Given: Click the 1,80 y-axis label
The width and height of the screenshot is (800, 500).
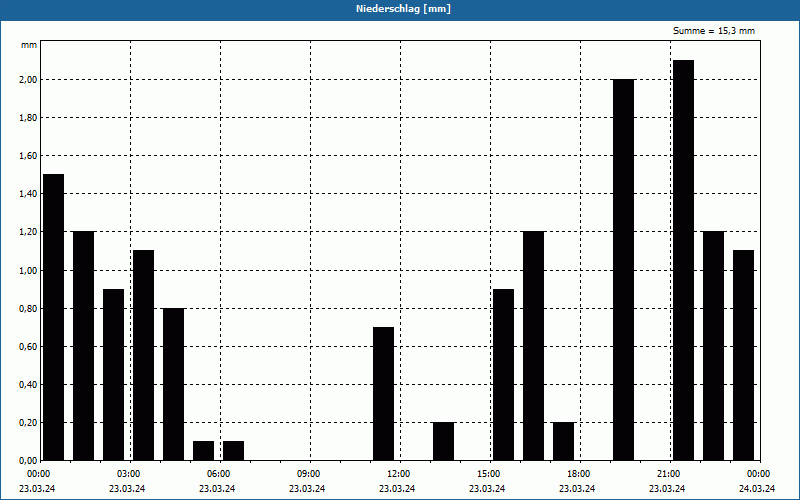Looking at the screenshot, I should (x=28, y=118).
